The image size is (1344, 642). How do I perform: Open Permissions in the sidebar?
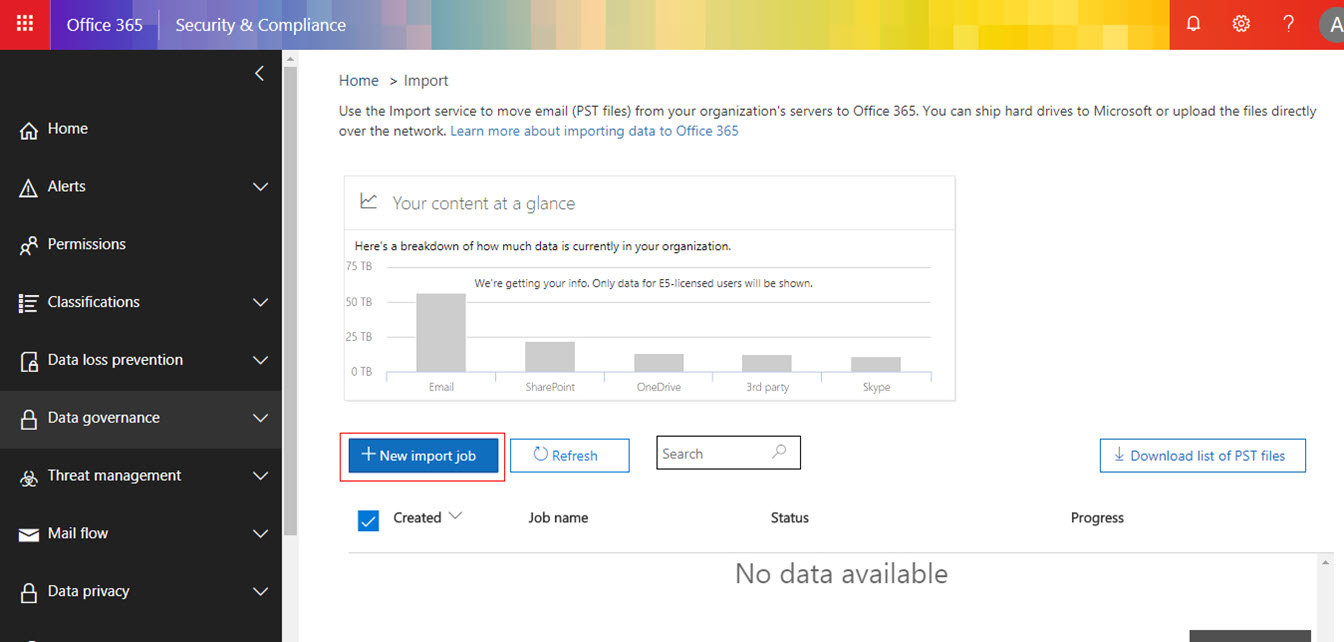pos(141,244)
